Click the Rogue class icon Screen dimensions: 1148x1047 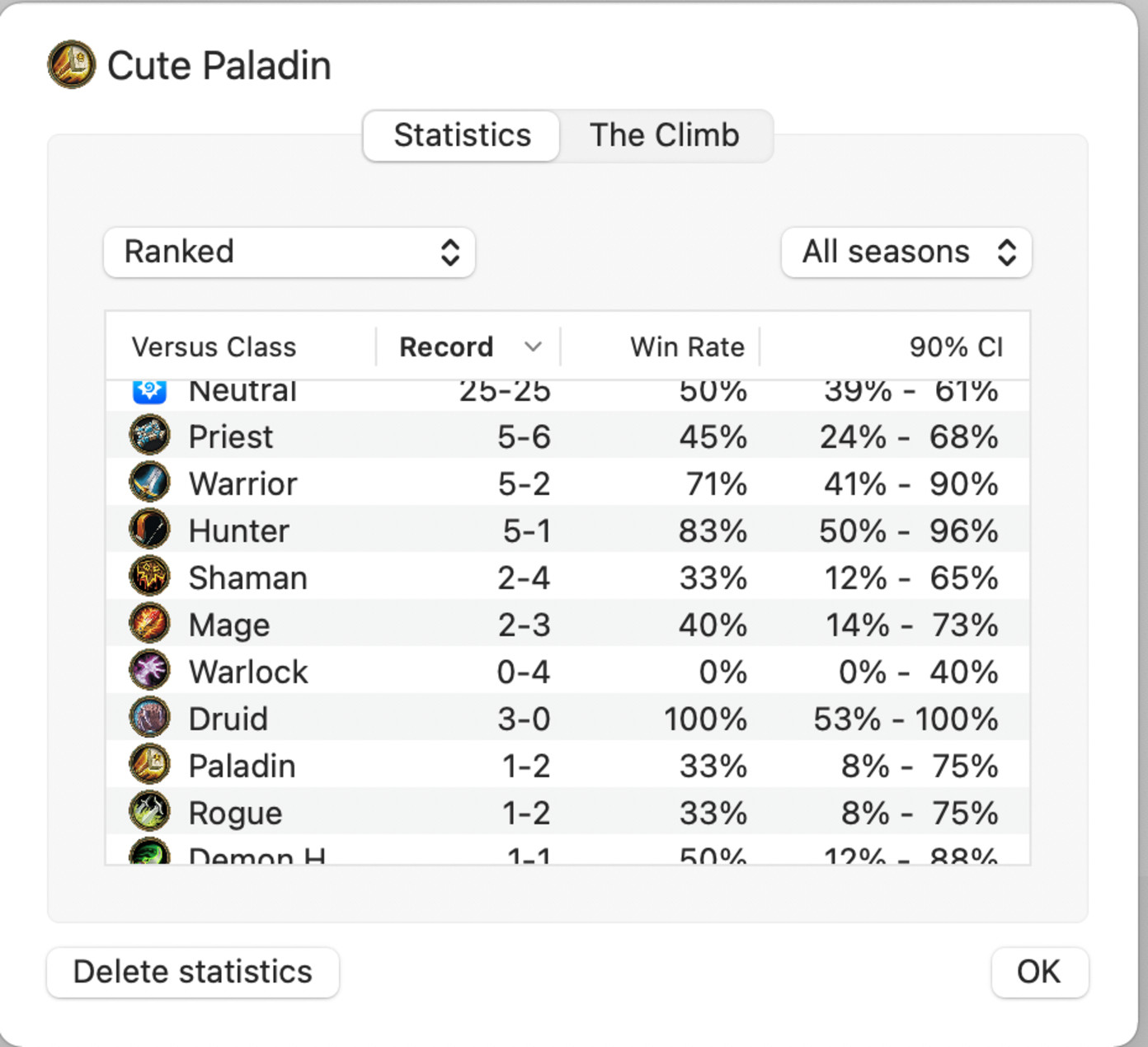[150, 811]
